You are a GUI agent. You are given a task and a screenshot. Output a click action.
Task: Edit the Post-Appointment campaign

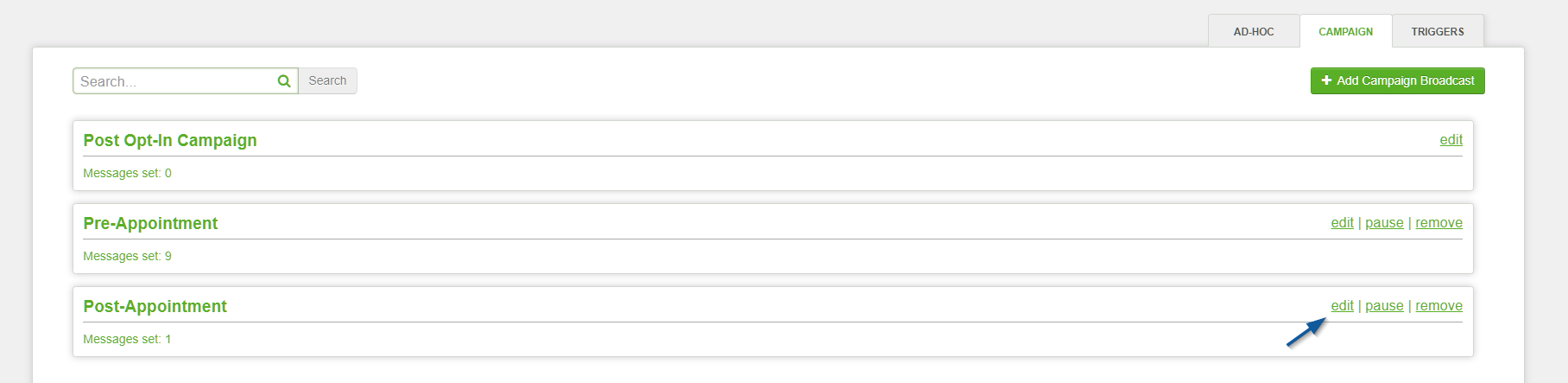pyautogui.click(x=1342, y=306)
